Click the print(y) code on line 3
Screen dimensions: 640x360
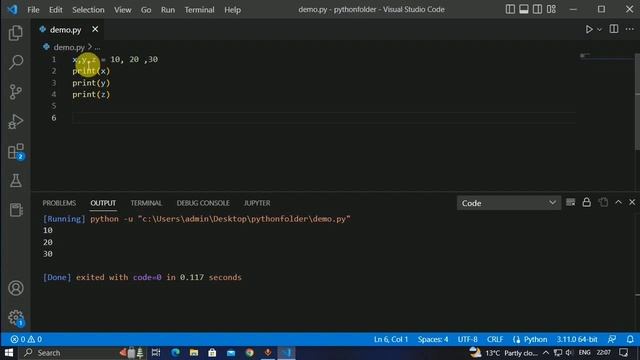point(91,83)
